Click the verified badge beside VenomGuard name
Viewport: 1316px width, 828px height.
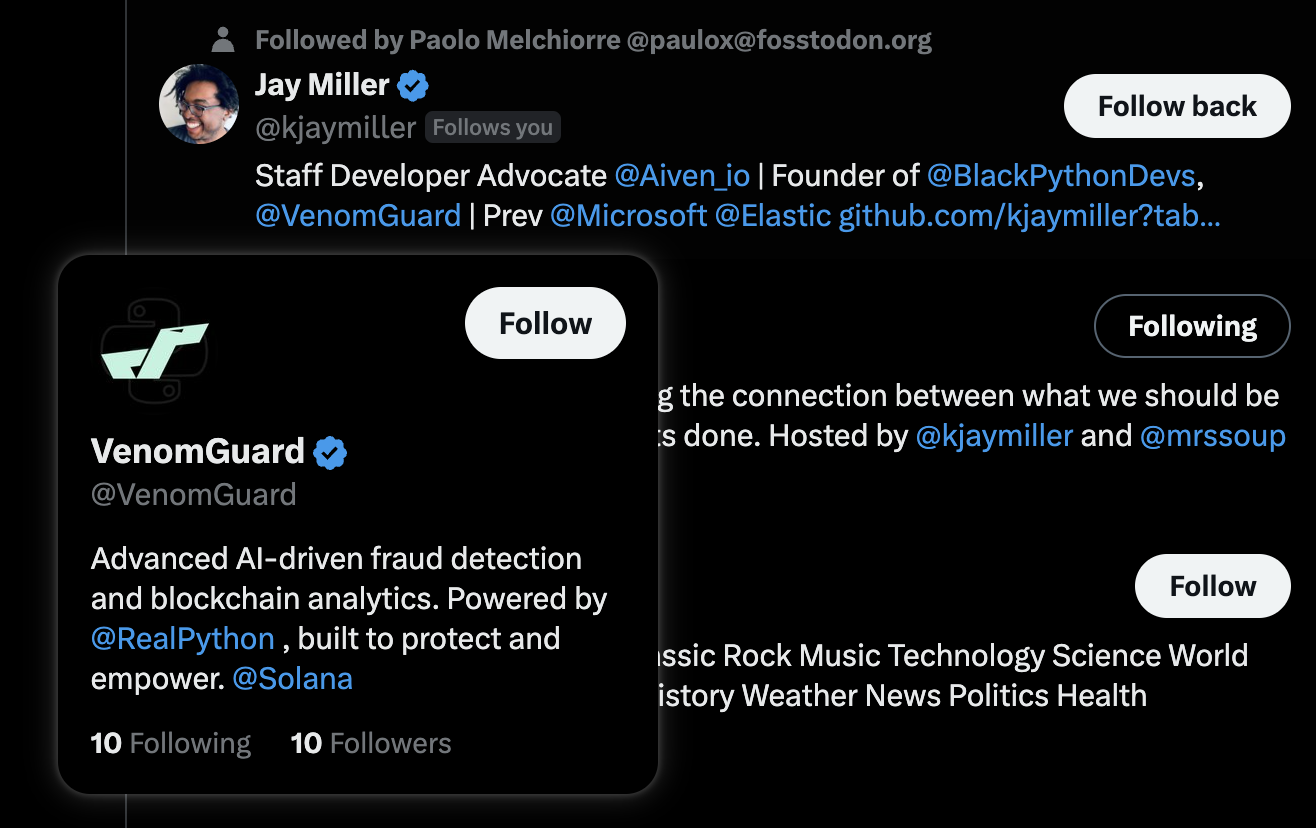(x=330, y=452)
